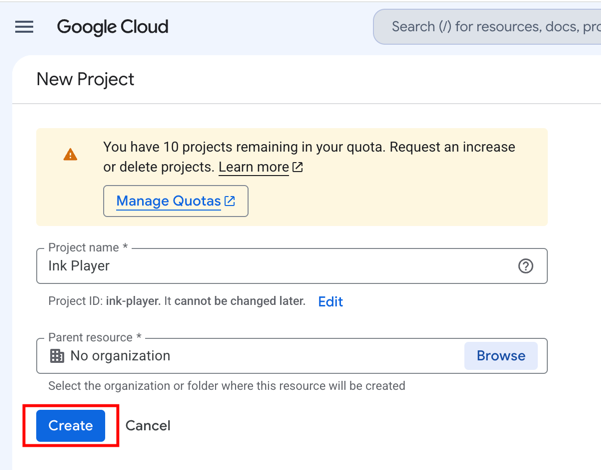601x470 pixels.
Task: Click the Manage Quotas button
Action: (176, 201)
